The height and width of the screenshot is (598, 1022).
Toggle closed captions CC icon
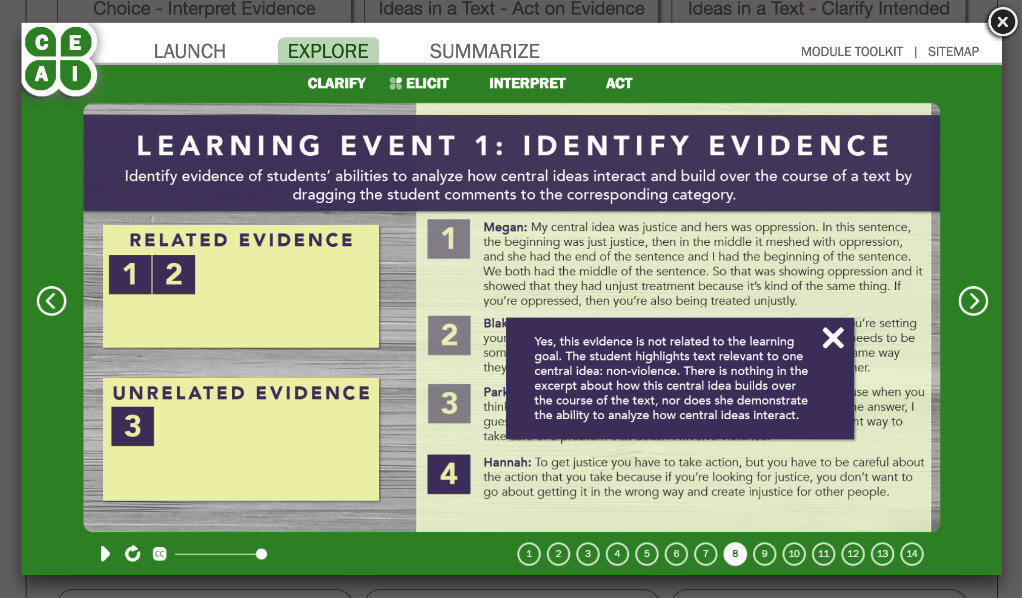point(159,554)
